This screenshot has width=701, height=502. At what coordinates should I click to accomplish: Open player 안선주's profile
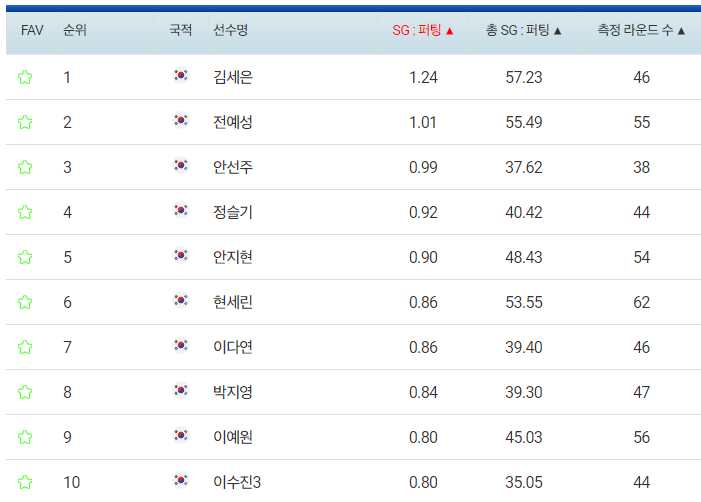coord(233,167)
